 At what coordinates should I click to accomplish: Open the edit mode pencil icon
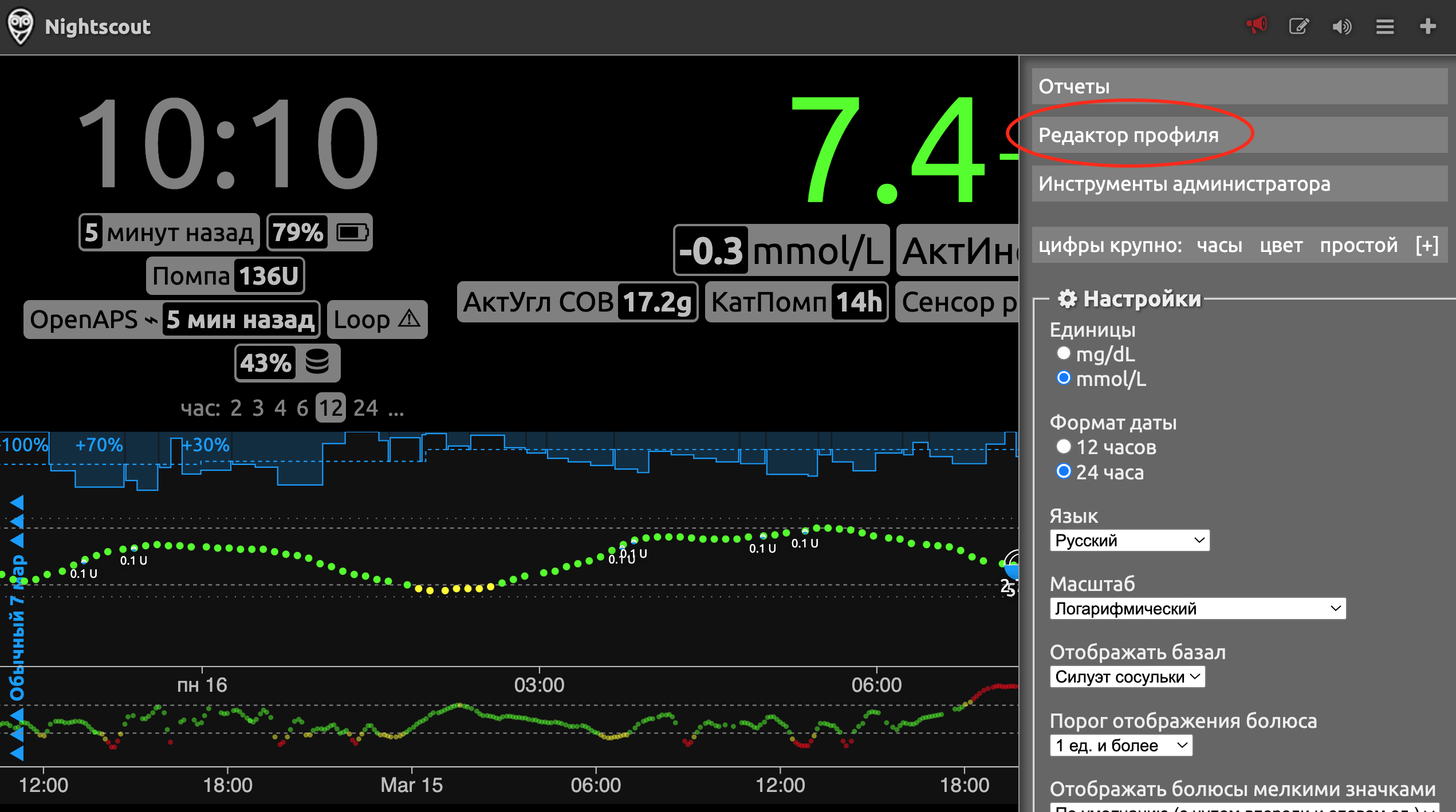[1299, 26]
